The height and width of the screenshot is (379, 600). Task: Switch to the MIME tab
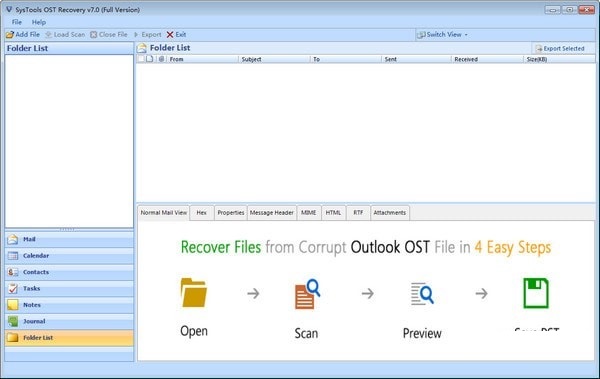[308, 213]
